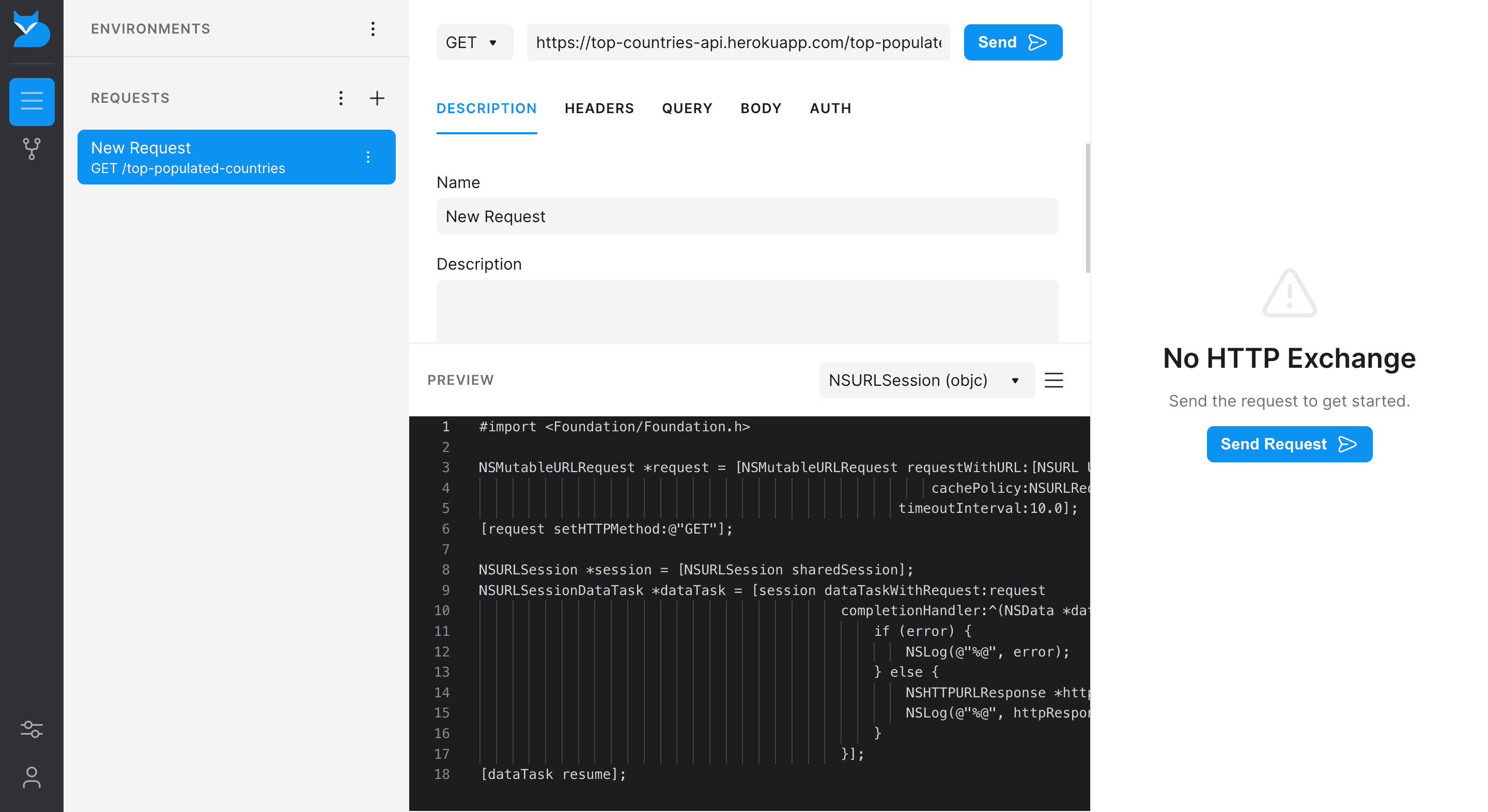Click the request URL input field
Image resolution: width=1488 pixels, height=812 pixels.
pos(738,42)
